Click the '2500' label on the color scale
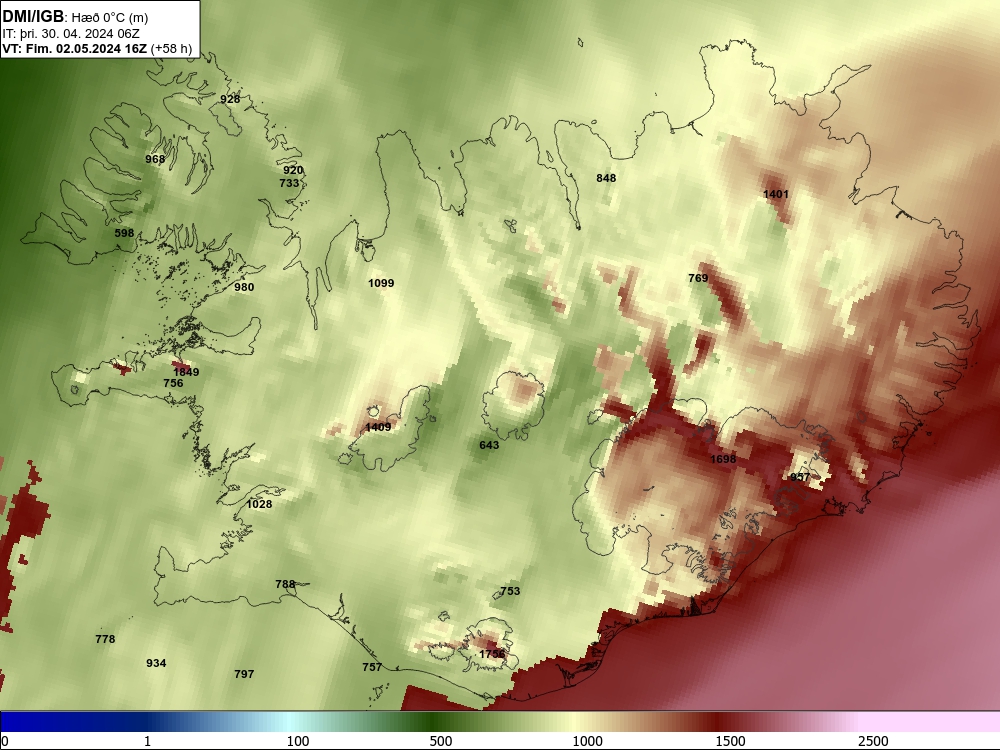This screenshot has height=750, width=1000. [873, 741]
